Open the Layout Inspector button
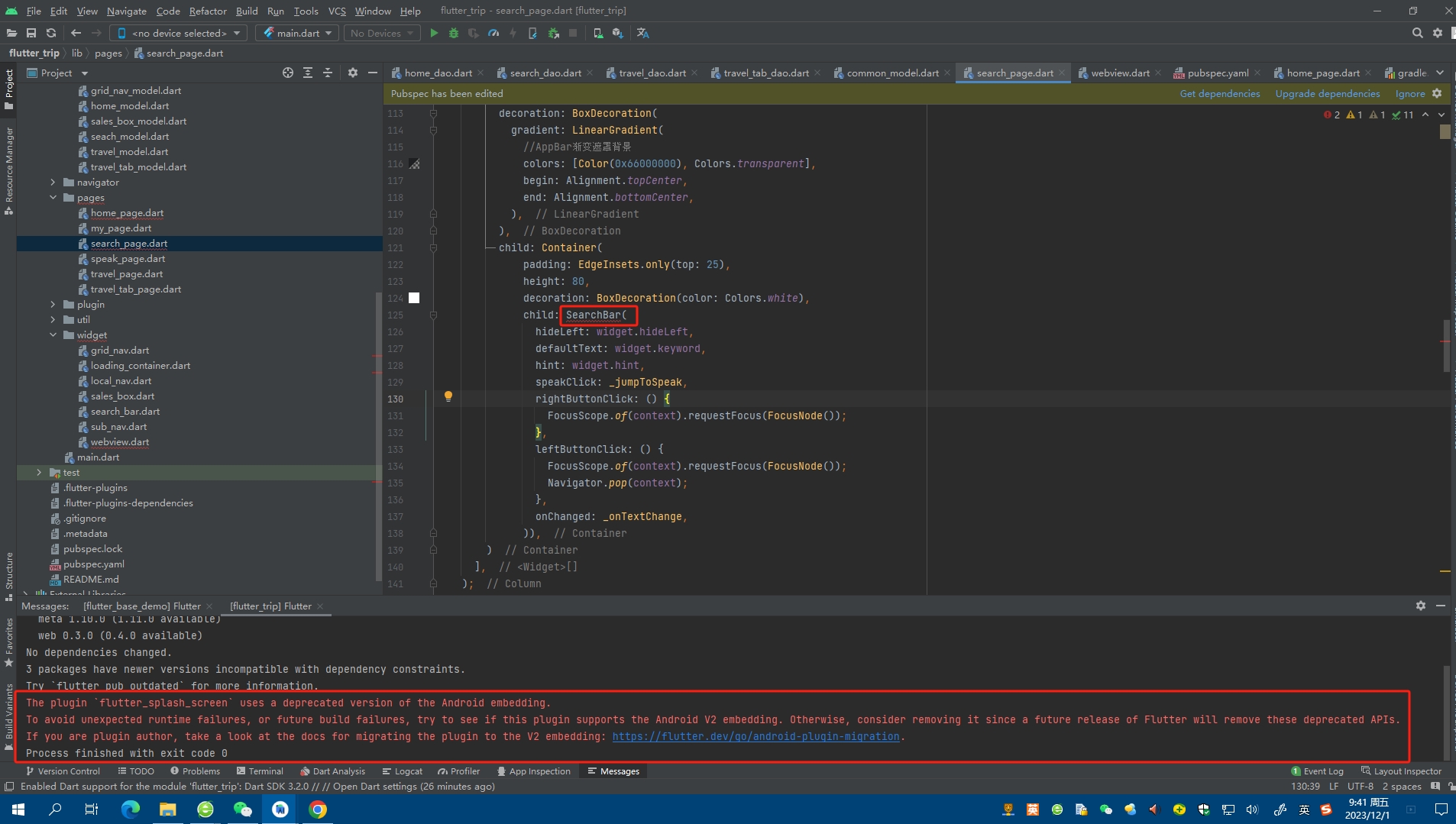Screen dimensions: 1456x824 (1401, 771)
